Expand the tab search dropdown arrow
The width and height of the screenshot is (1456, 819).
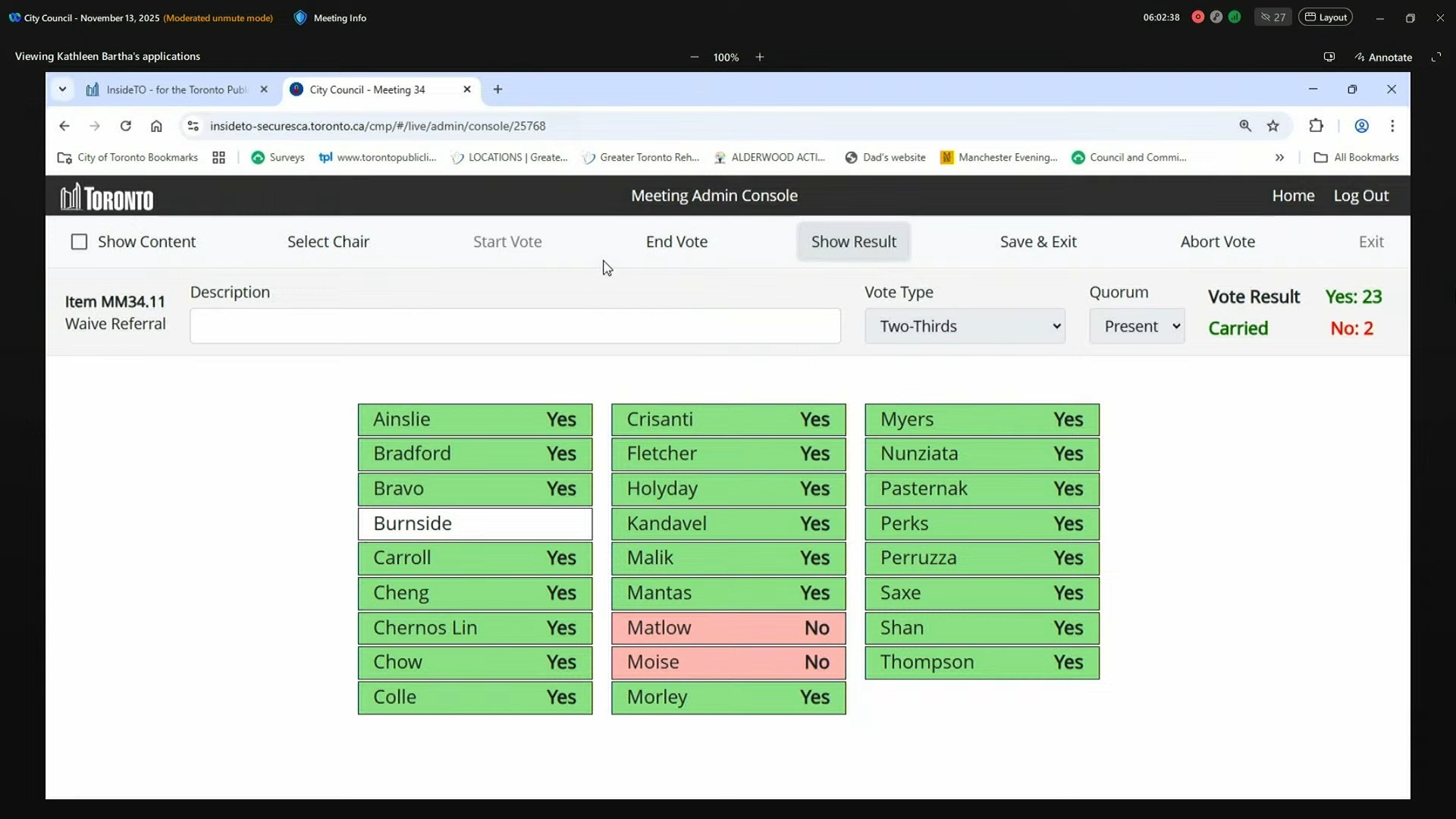[x=63, y=89]
